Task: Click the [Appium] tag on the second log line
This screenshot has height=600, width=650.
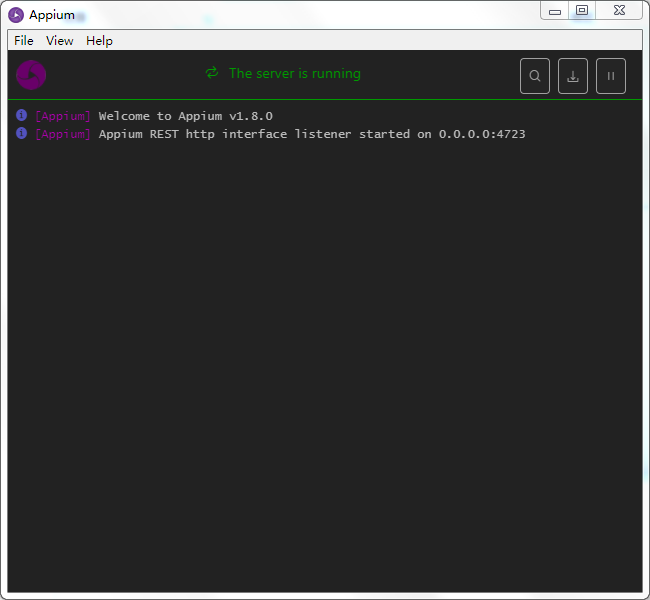Action: (63, 134)
